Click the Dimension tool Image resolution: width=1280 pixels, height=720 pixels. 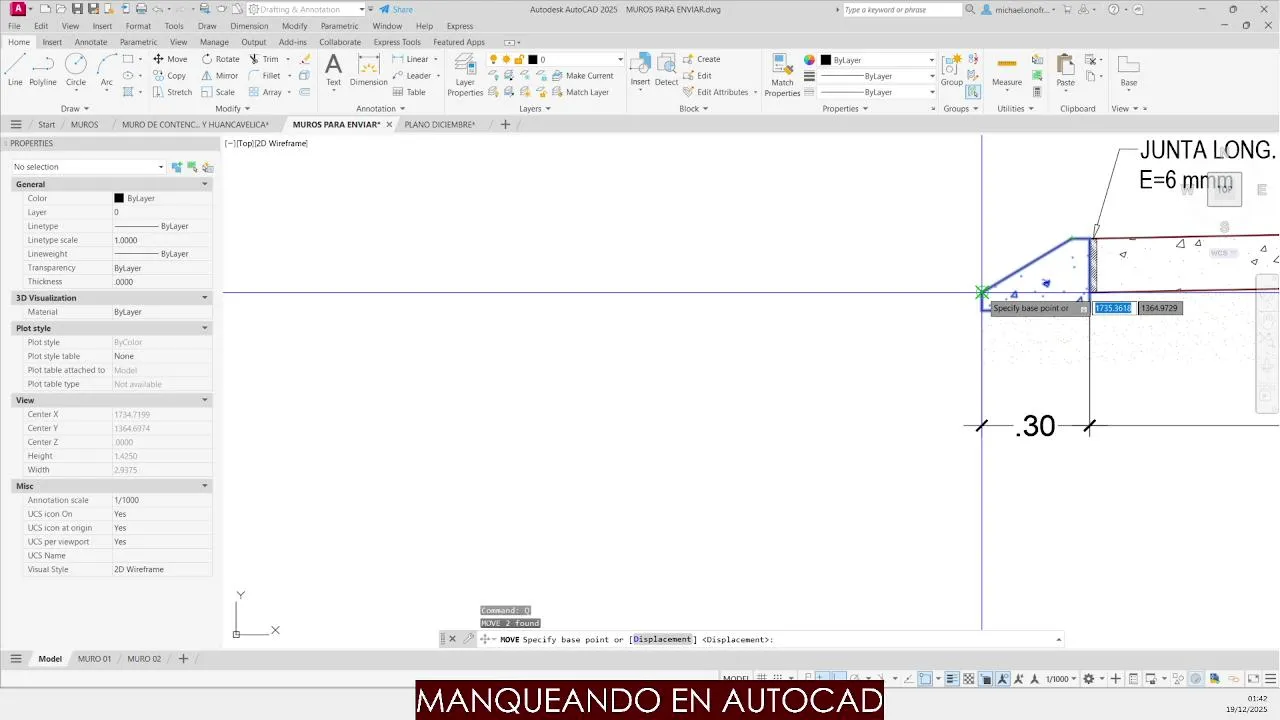coord(368,70)
